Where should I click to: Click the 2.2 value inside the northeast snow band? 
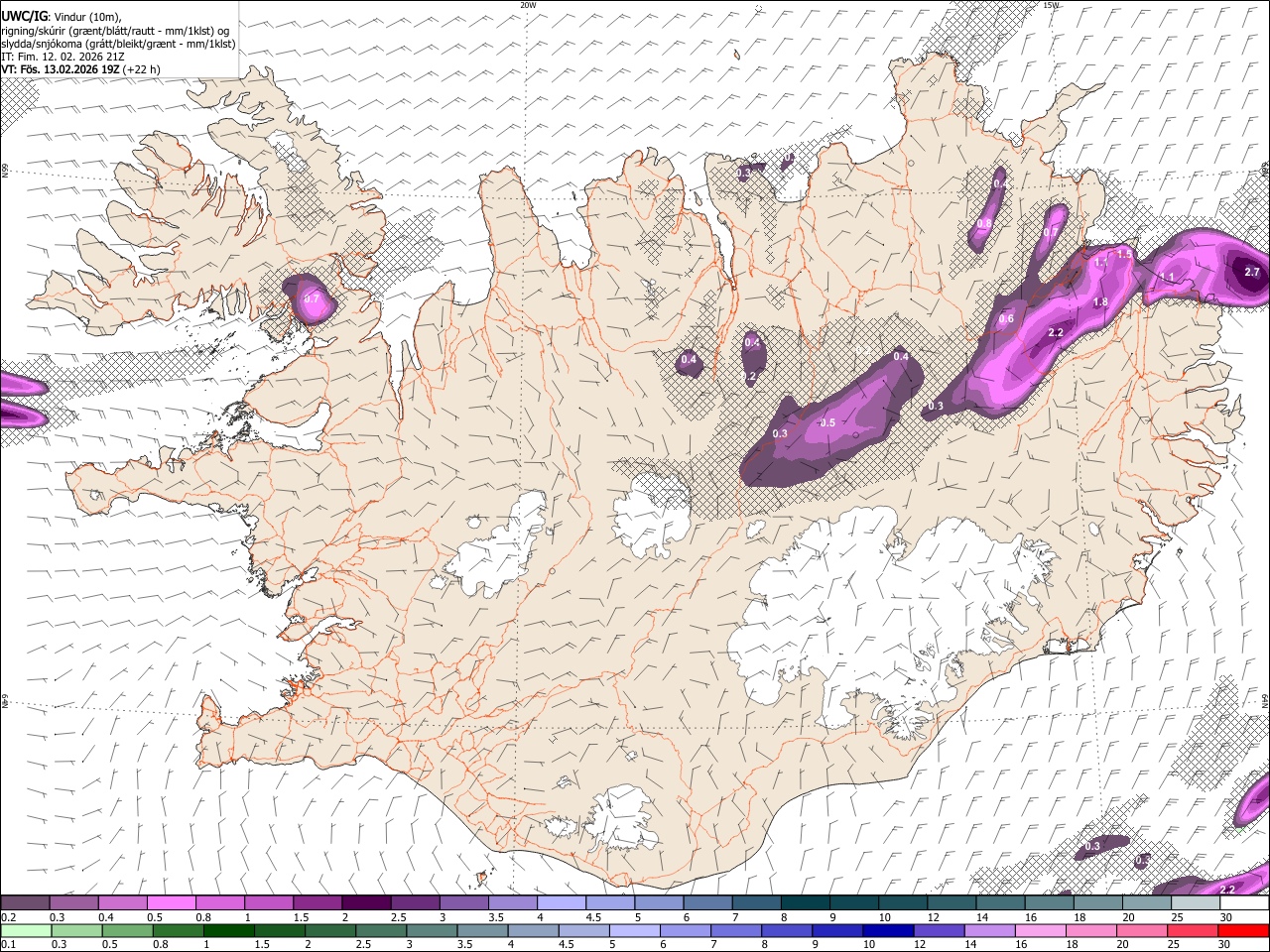click(1056, 333)
